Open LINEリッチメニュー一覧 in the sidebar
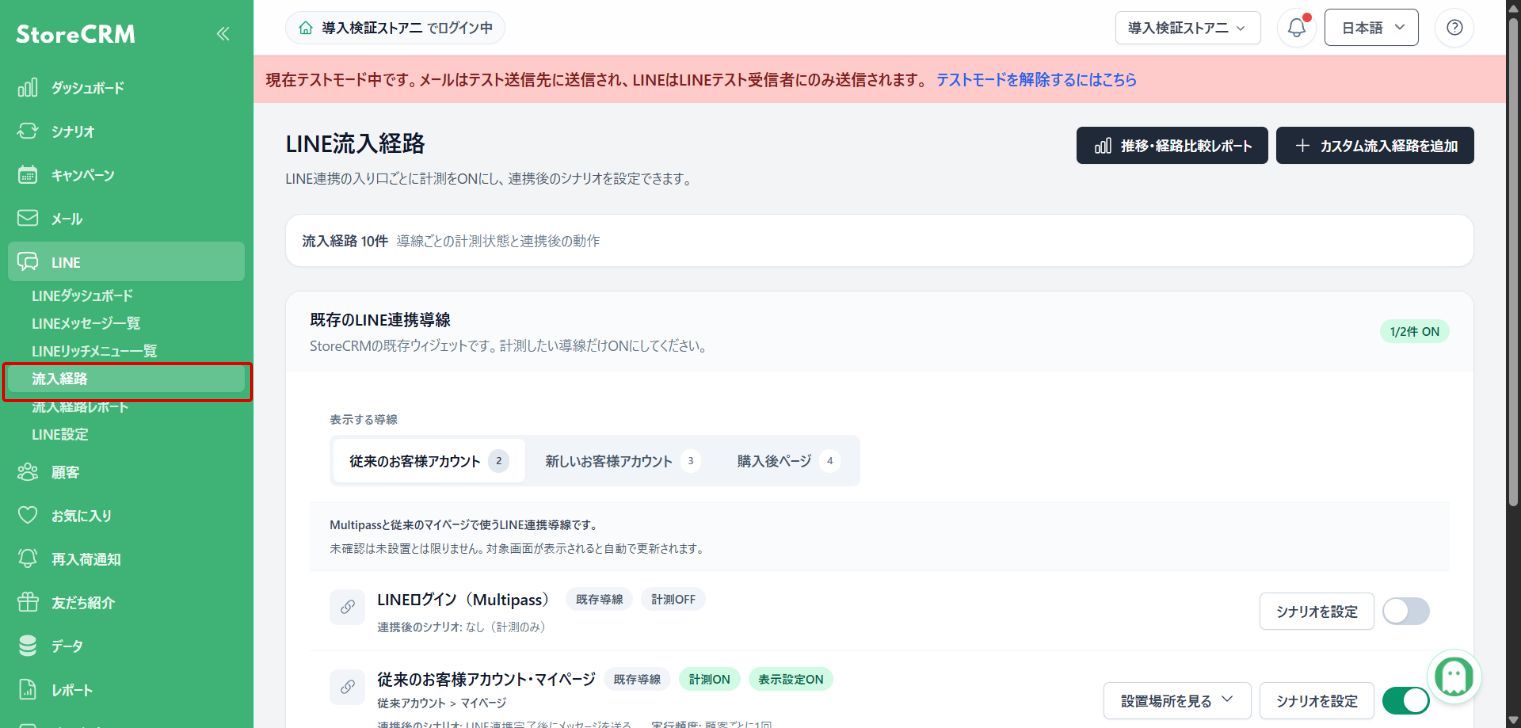This screenshot has height=728, width=1521. point(94,351)
